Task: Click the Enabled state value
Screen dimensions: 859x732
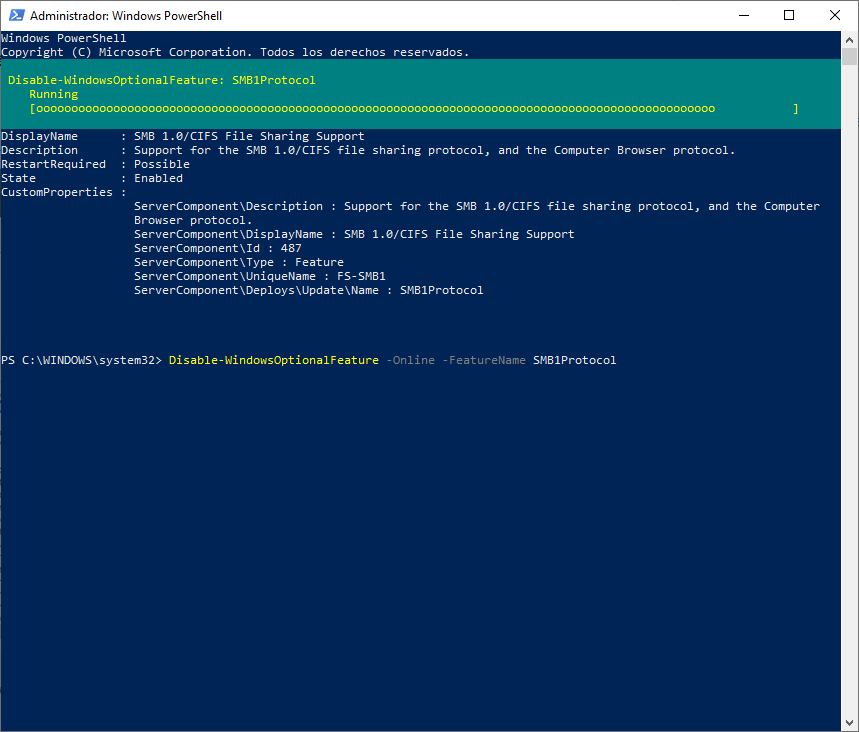Action: 158,177
